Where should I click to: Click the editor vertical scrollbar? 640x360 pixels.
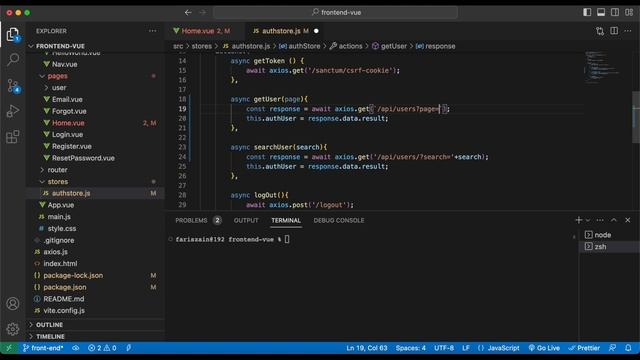pos(636,117)
